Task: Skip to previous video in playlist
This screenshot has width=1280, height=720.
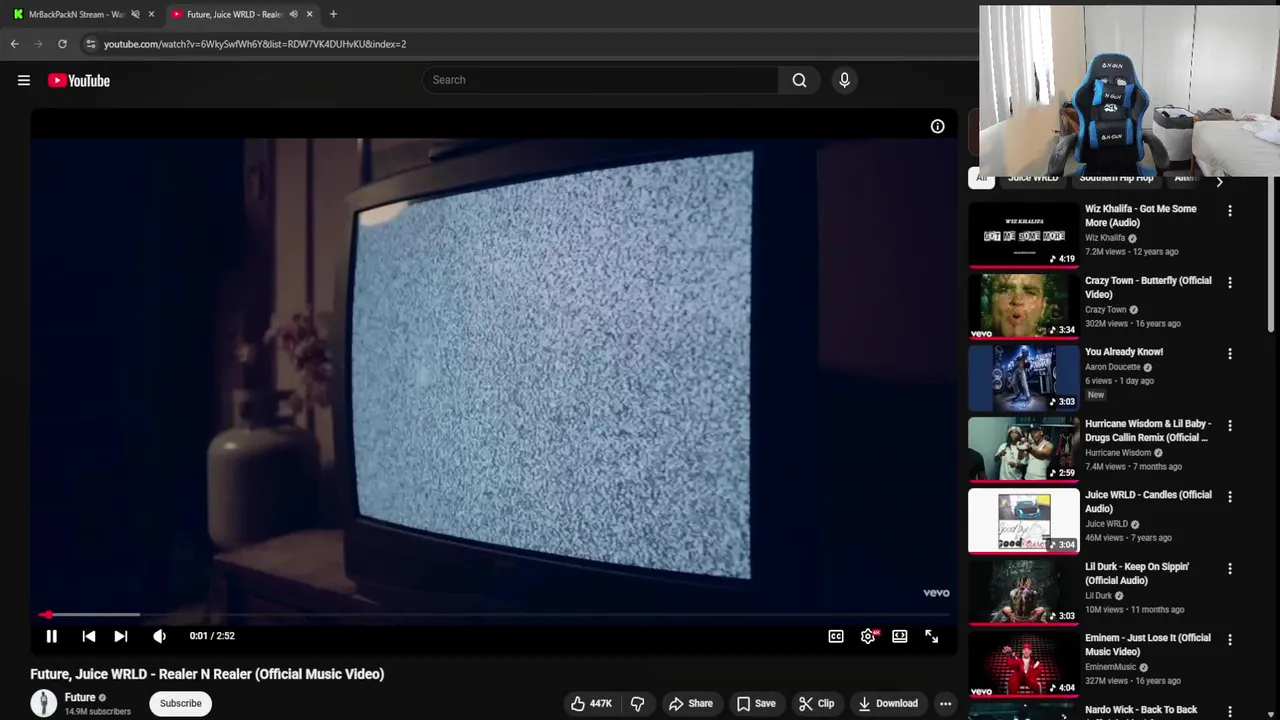Action: (89, 636)
